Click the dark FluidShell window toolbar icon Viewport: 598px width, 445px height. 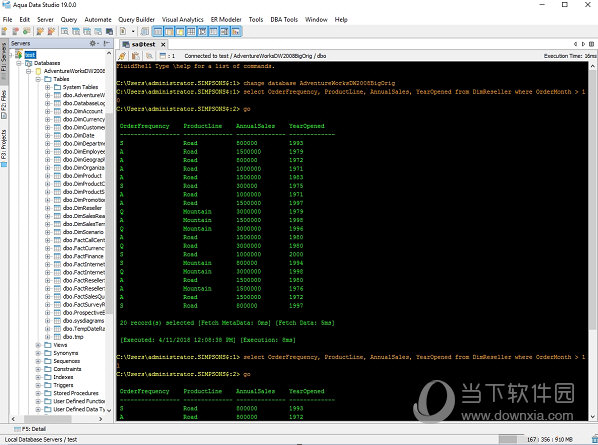tap(109, 31)
